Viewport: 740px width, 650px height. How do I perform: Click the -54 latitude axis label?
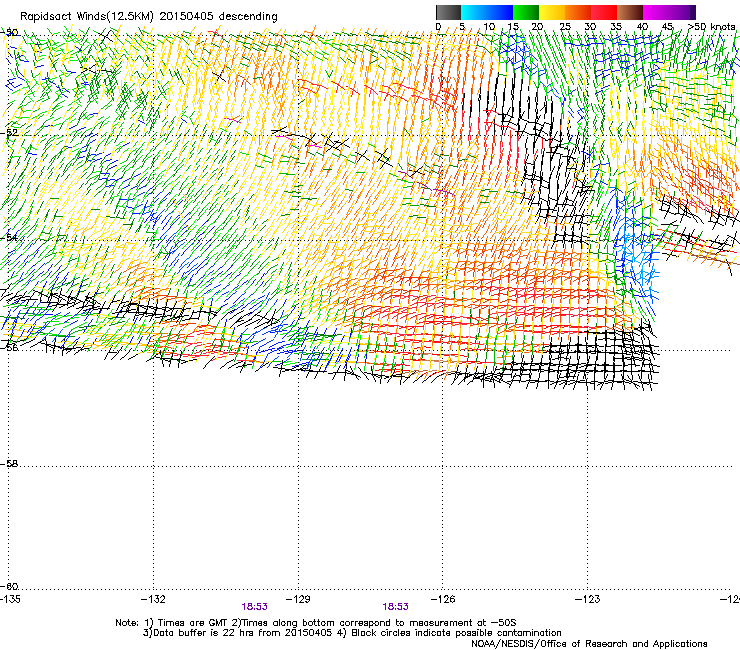[x=9, y=237]
